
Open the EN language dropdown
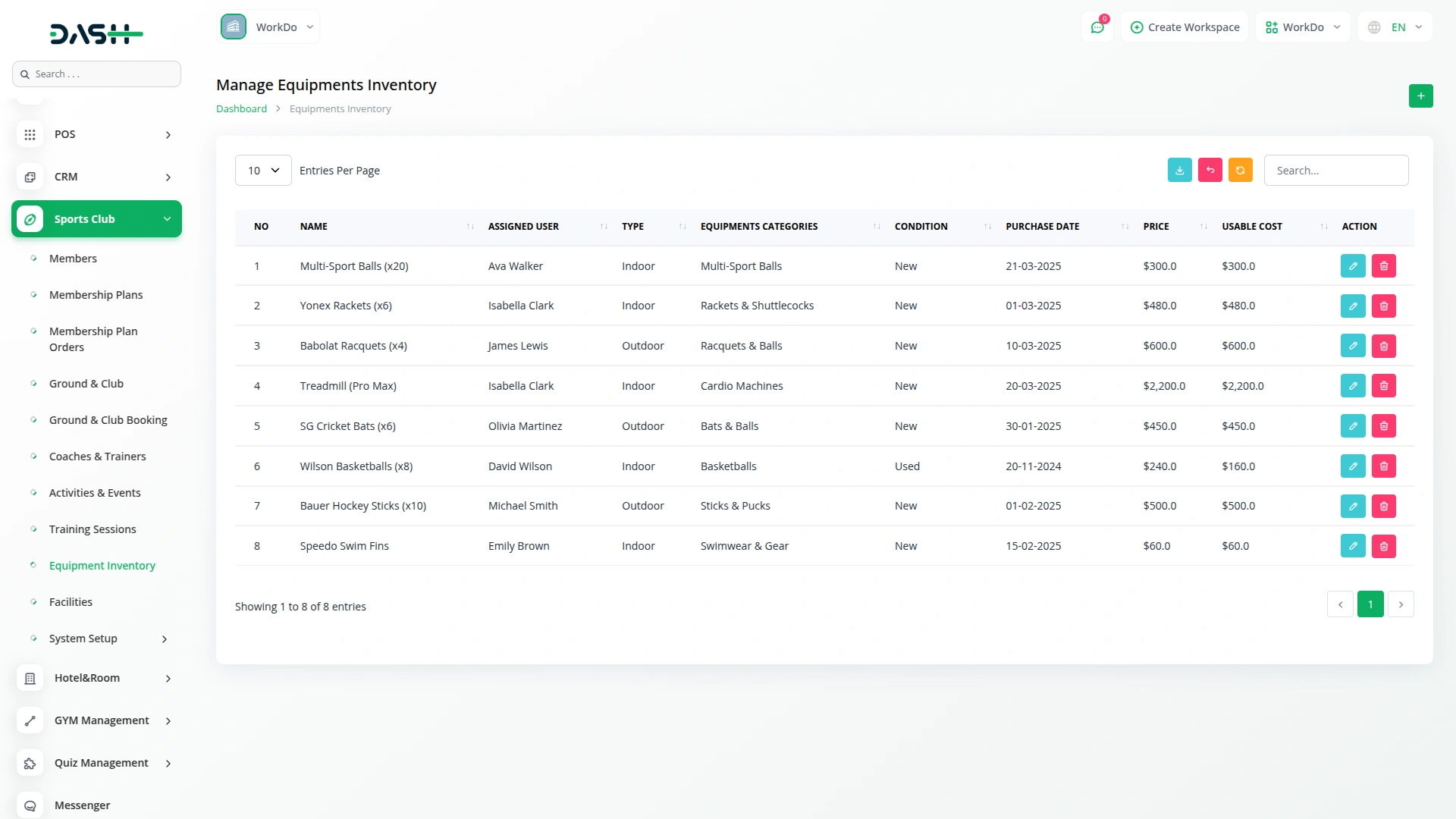click(1396, 27)
